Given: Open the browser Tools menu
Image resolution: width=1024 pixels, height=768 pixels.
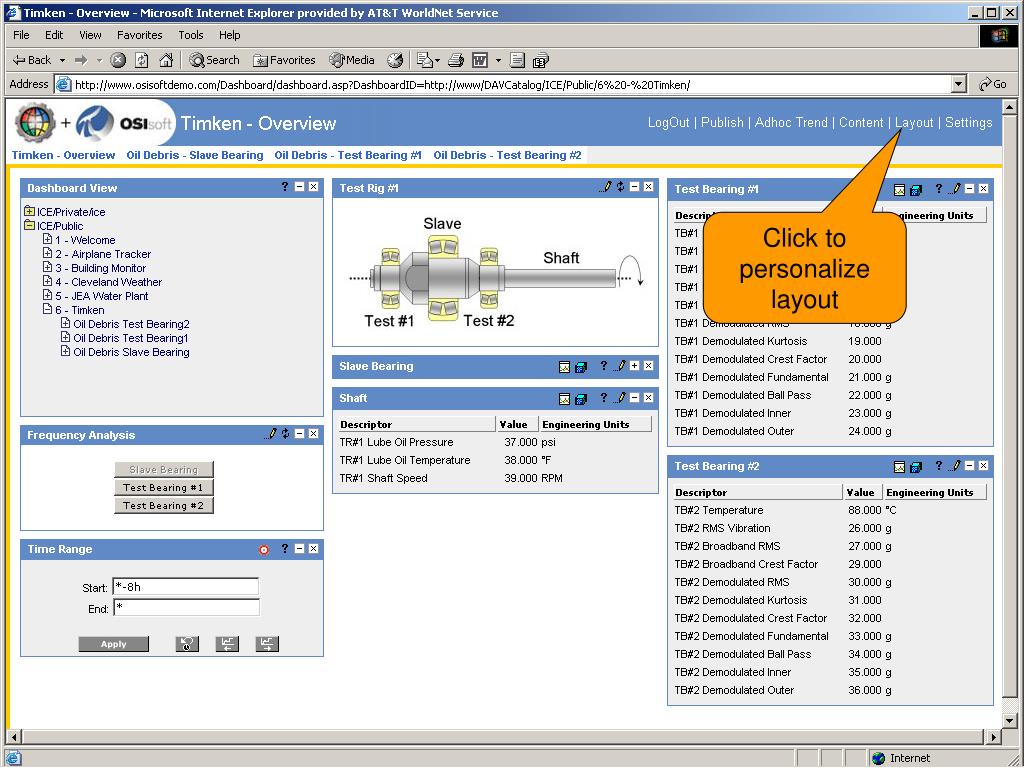Looking at the screenshot, I should (x=191, y=35).
